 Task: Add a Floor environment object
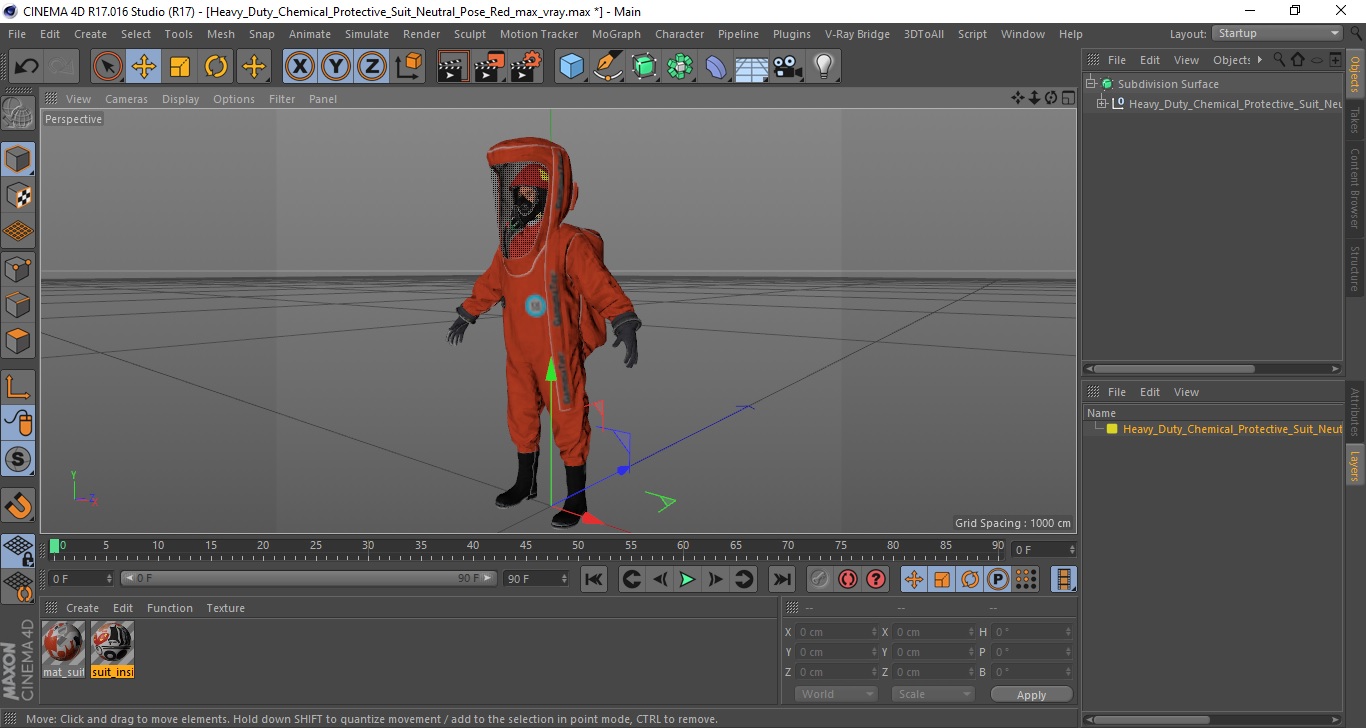click(751, 67)
